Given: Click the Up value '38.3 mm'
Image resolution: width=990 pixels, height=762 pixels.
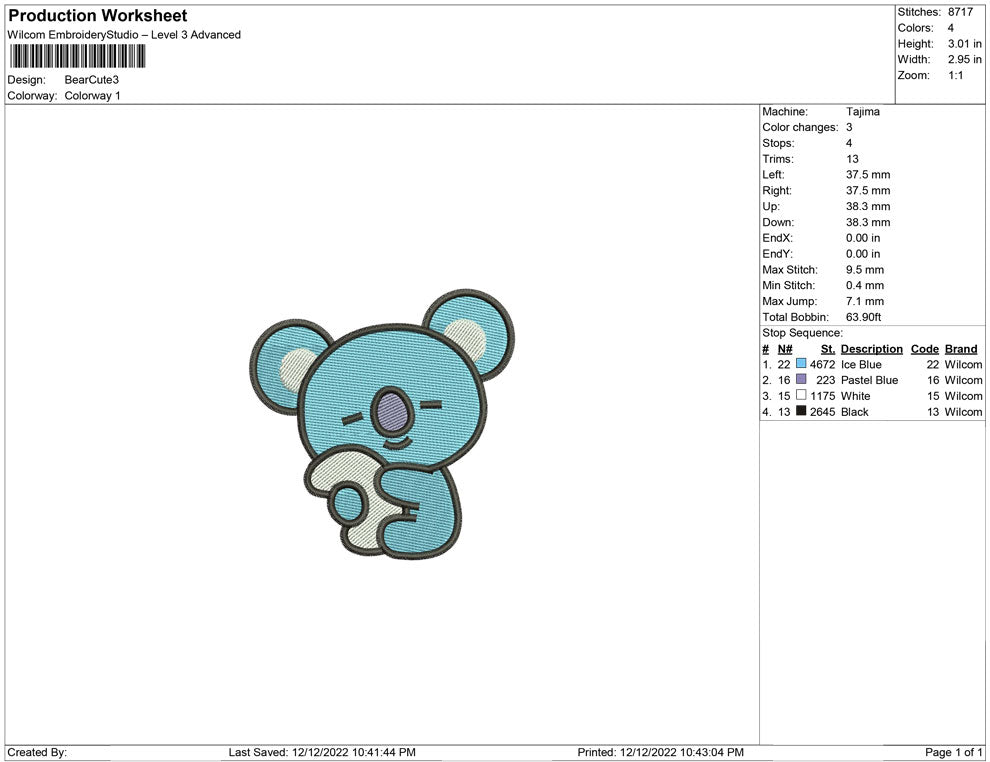Looking at the screenshot, I should tap(868, 206).
